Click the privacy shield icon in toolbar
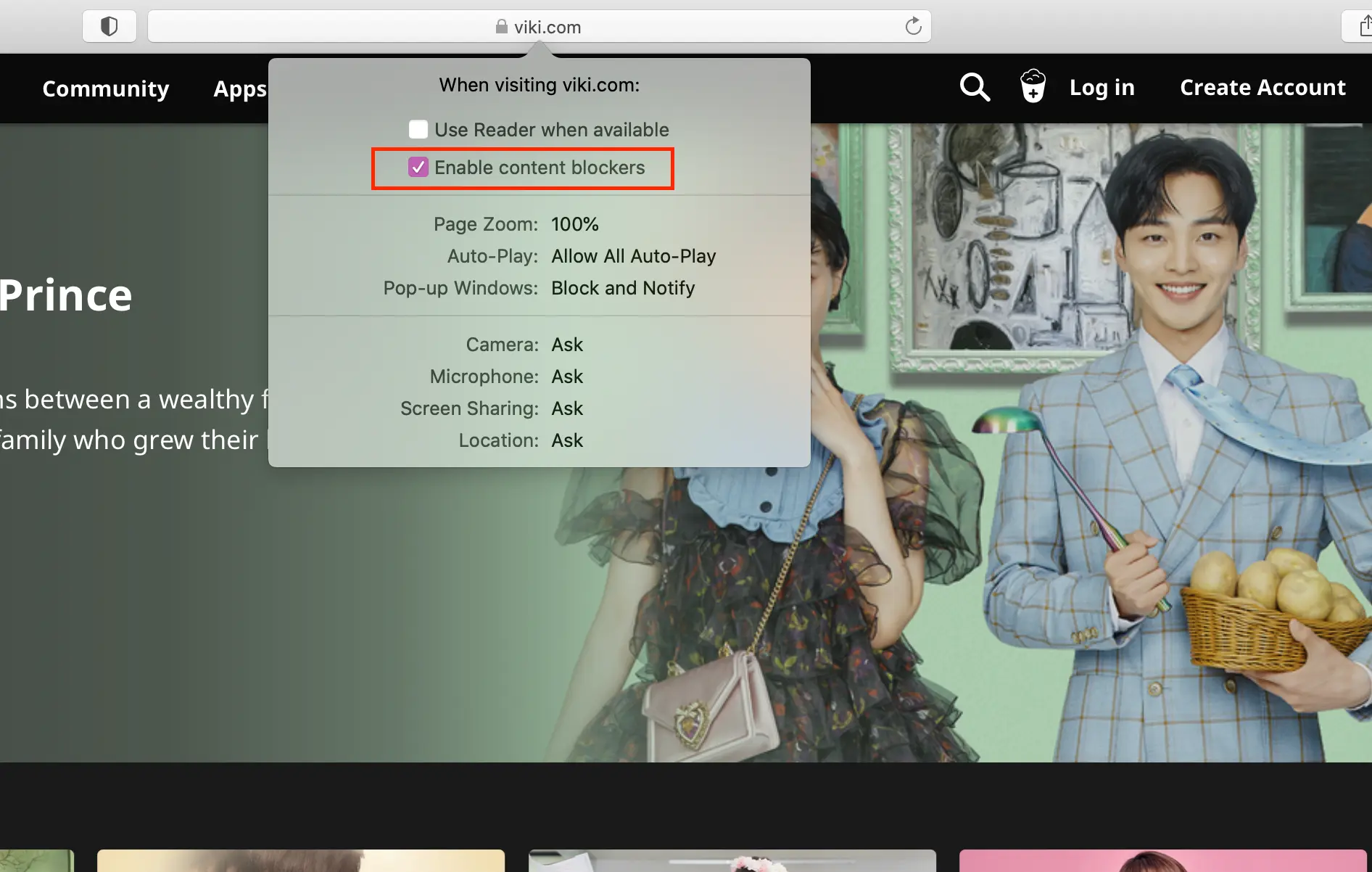This screenshot has width=1372, height=872. point(109,27)
